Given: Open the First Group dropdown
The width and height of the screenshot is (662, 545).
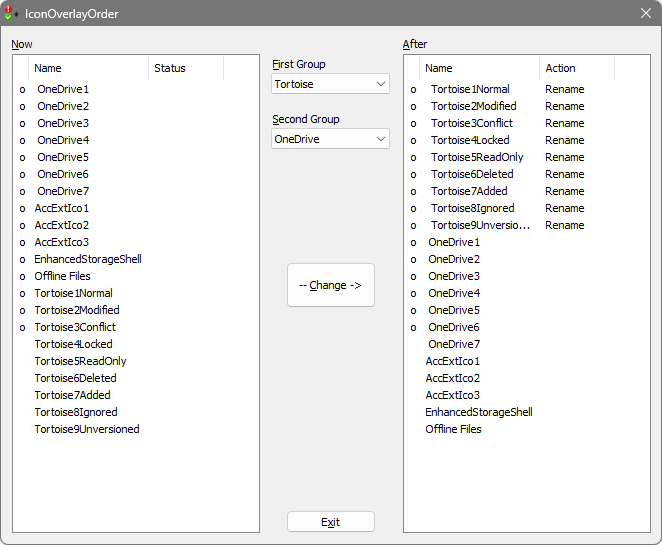Looking at the screenshot, I should click(330, 84).
